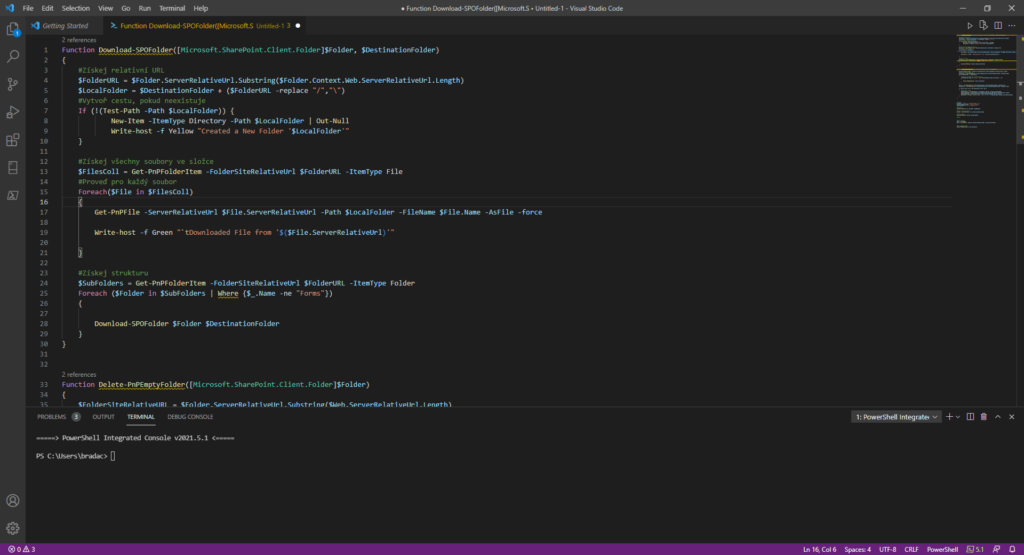Open the Source Control view
Screen dimensions: 1024x555
[x=12, y=84]
